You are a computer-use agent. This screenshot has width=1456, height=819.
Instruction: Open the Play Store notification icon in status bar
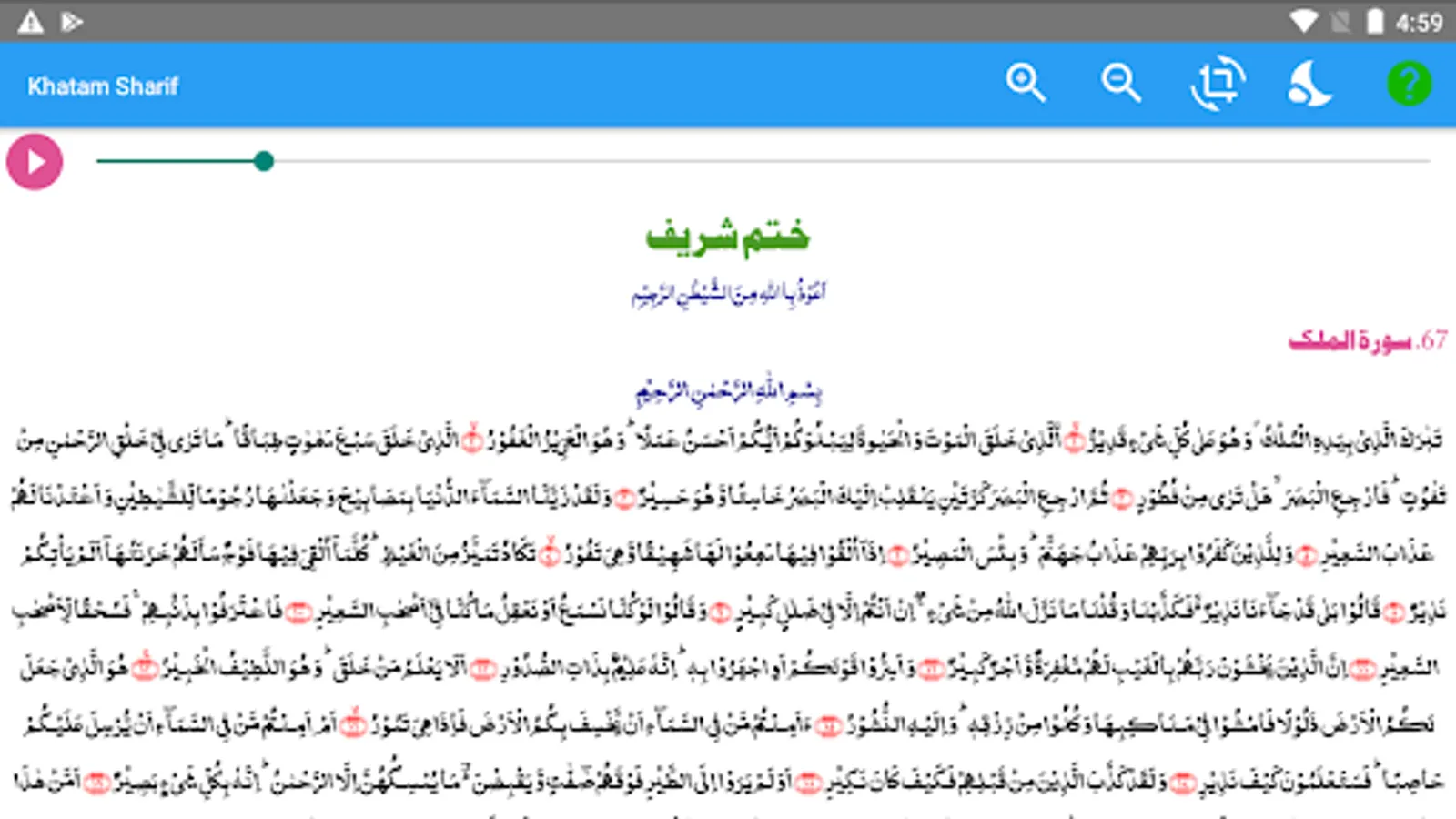tap(72, 22)
